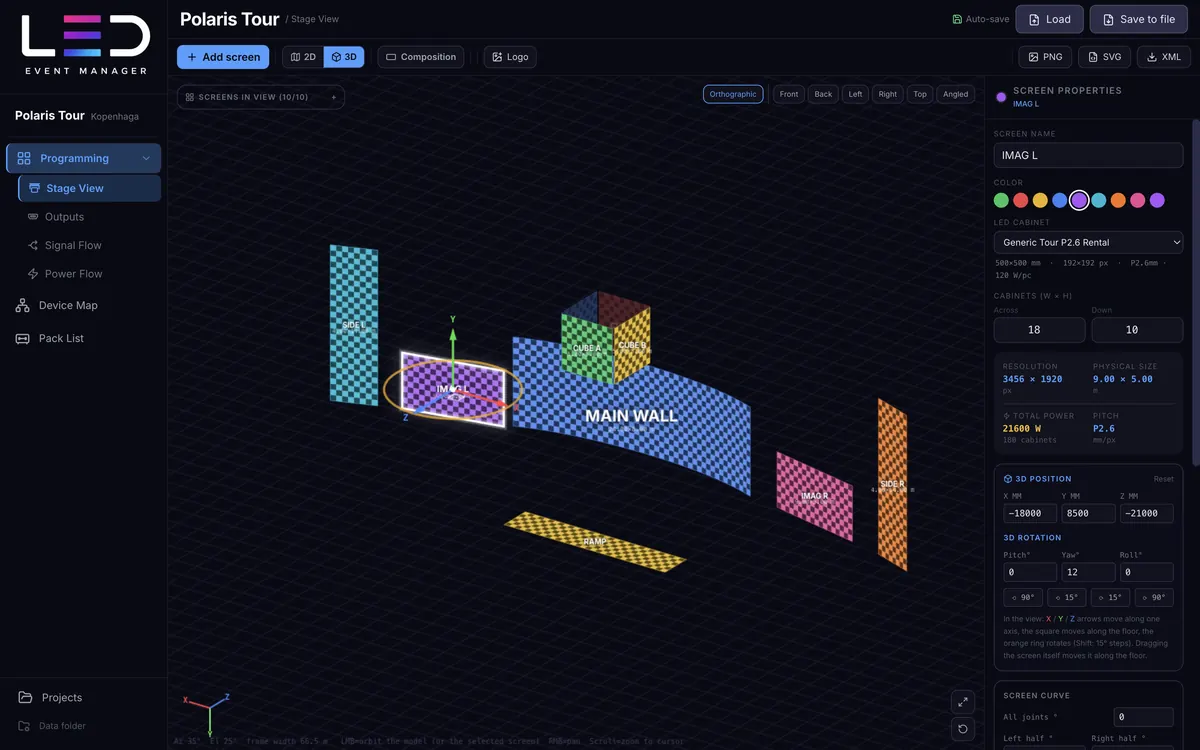Collapse the Programming section chevron
The image size is (1200, 750).
click(146, 158)
